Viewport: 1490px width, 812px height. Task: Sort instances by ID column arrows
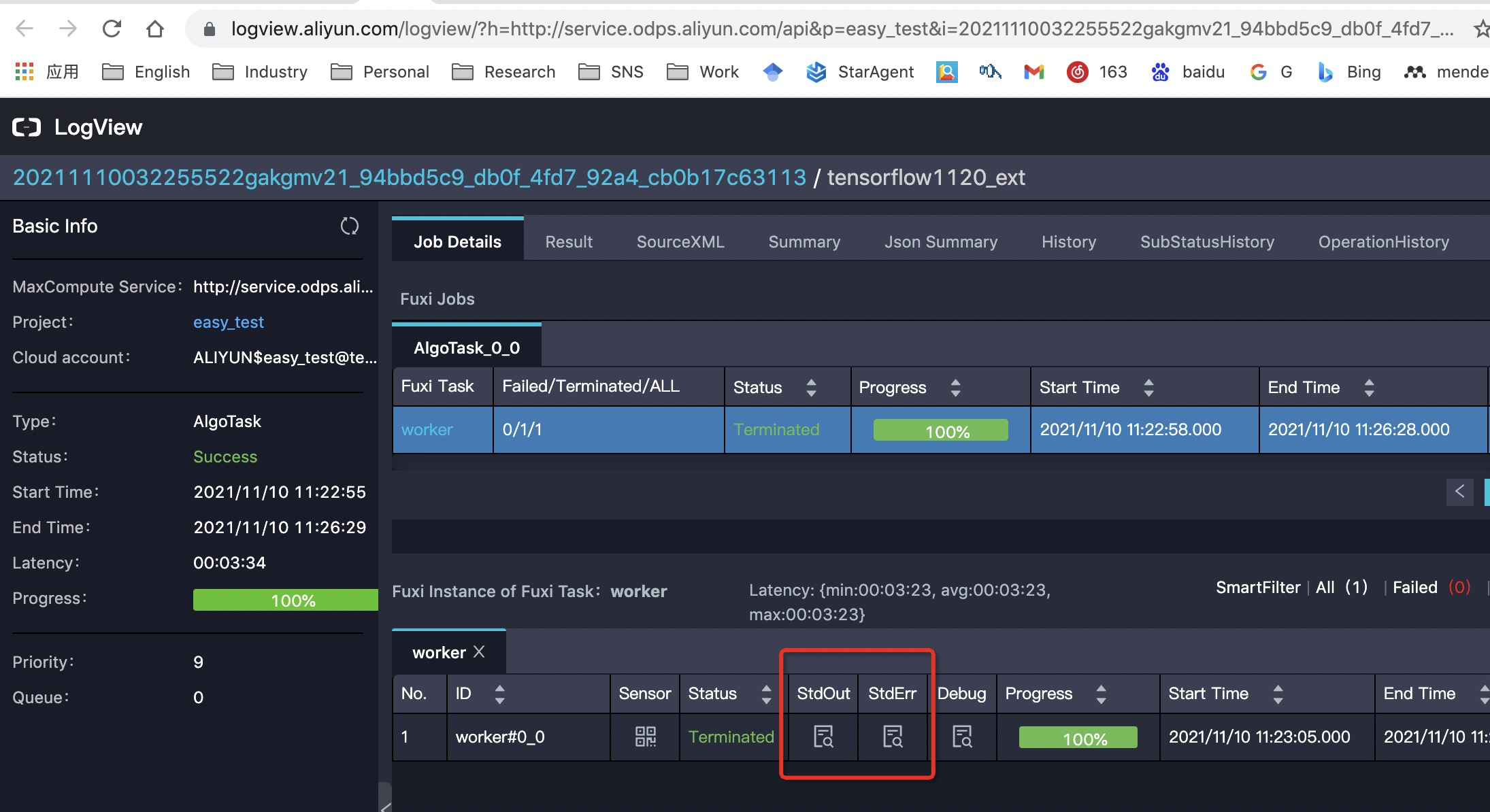(x=499, y=694)
